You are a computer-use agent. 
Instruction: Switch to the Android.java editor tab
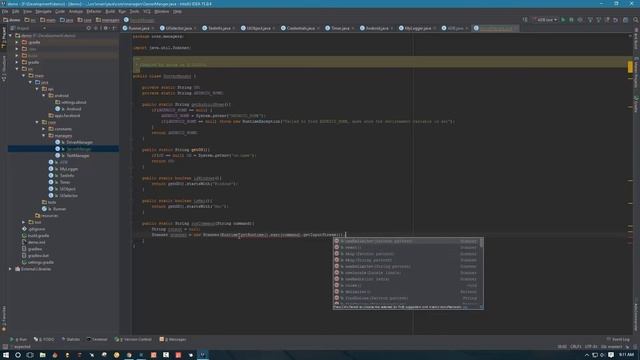coord(376,28)
